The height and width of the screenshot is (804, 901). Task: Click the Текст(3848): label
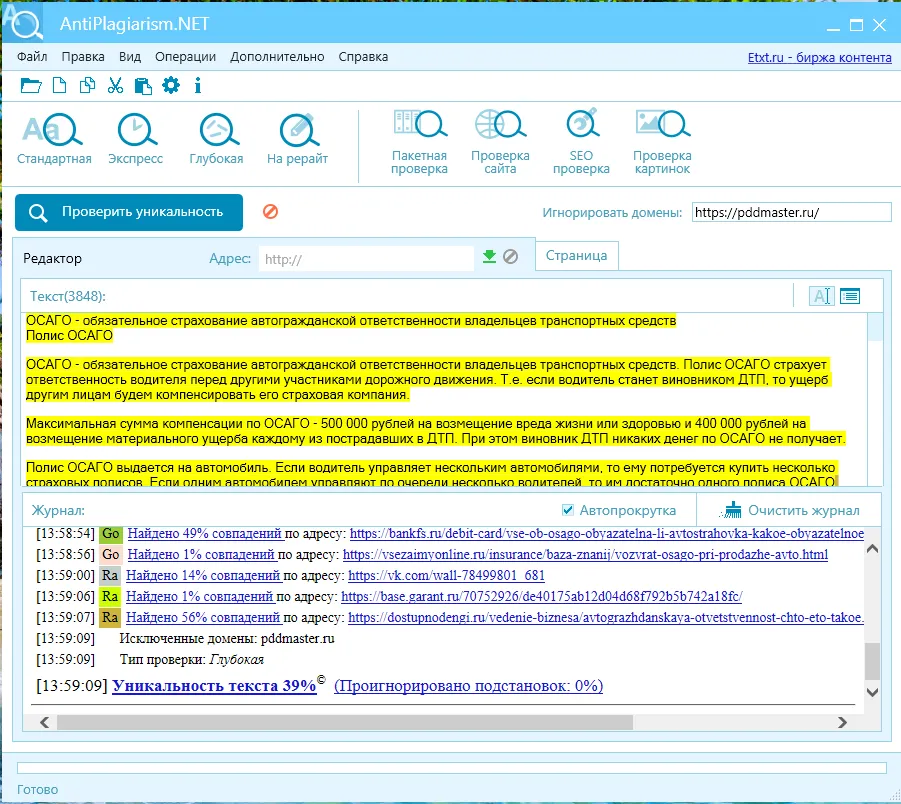pyautogui.click(x=68, y=297)
